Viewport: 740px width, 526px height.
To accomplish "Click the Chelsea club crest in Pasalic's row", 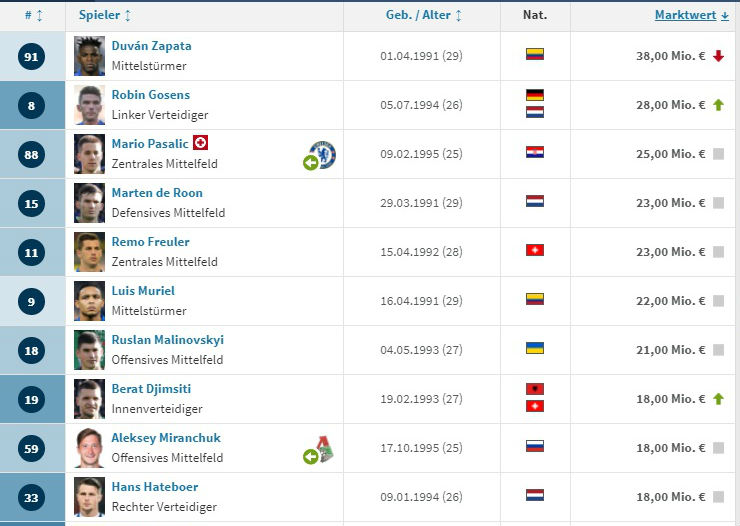I will pyautogui.click(x=323, y=153).
